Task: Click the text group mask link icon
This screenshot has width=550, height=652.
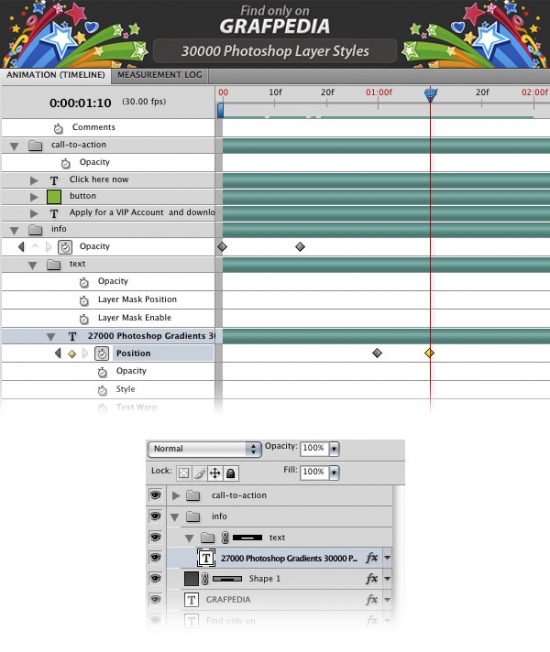Action: coord(225,538)
